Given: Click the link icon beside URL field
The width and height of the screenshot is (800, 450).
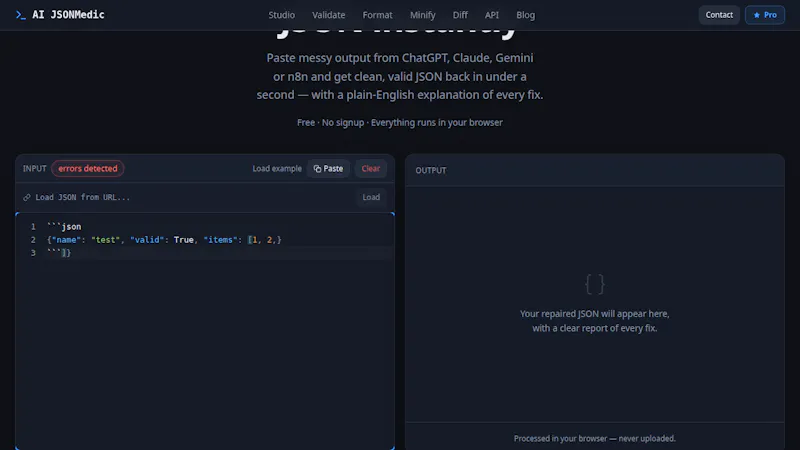Looking at the screenshot, I should [27, 197].
